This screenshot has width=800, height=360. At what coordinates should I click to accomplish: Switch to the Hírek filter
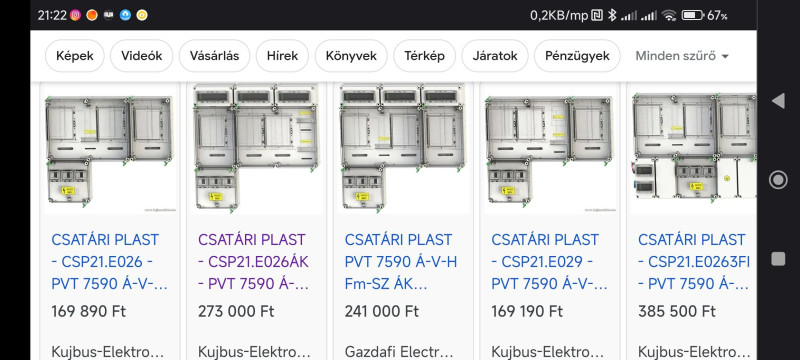[282, 56]
